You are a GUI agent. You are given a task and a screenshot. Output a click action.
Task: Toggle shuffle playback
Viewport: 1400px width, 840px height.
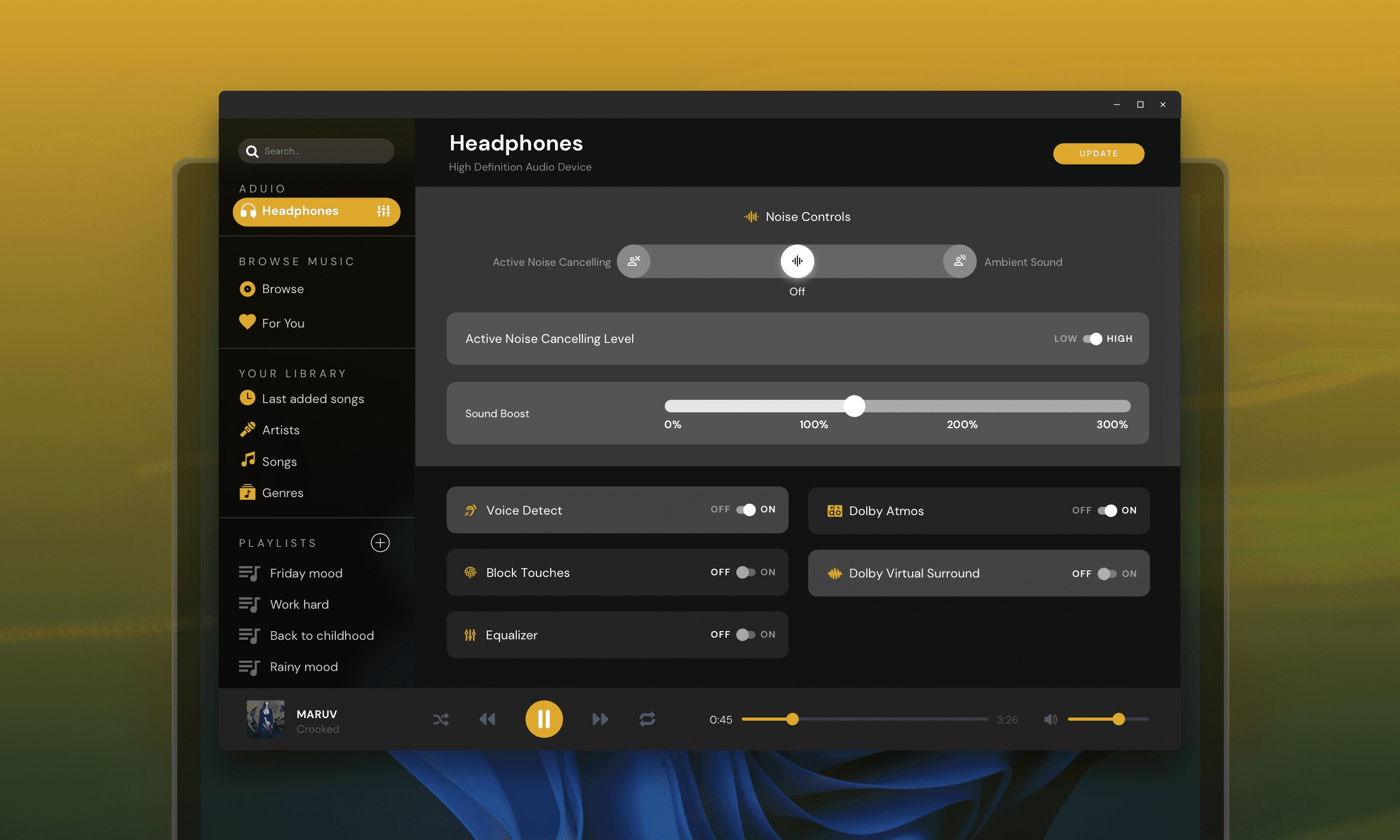point(441,720)
